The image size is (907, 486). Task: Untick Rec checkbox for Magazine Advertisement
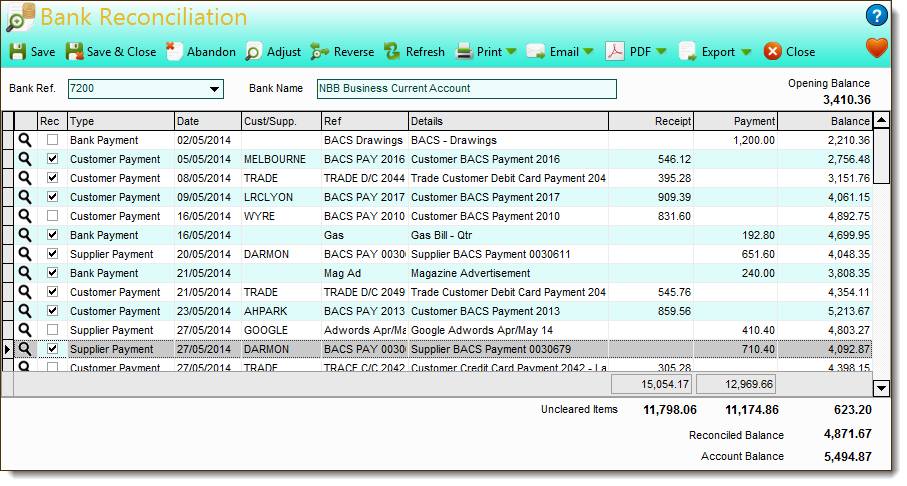coord(53,273)
